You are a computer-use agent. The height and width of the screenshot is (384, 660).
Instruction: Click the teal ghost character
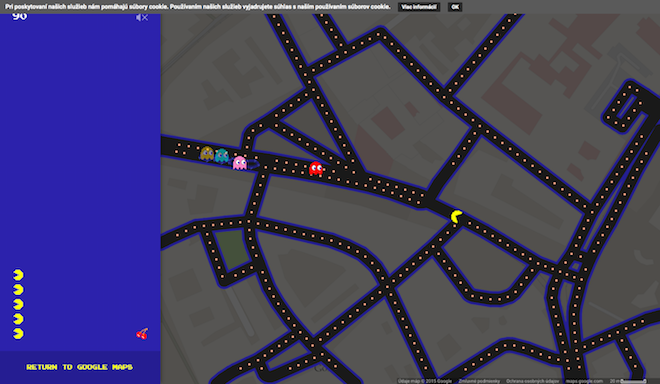click(221, 156)
